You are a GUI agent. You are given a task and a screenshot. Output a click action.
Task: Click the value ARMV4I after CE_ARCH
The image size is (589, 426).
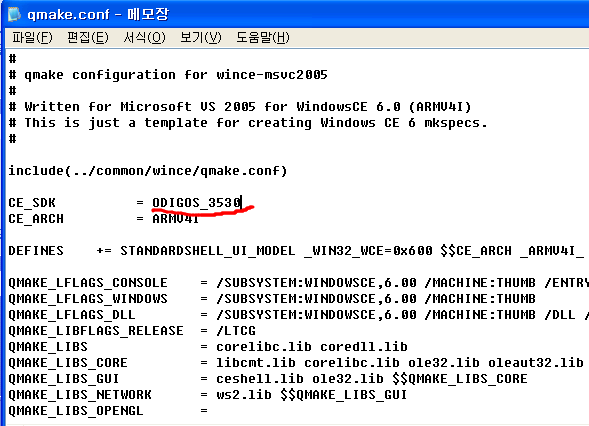[x=175, y=219]
